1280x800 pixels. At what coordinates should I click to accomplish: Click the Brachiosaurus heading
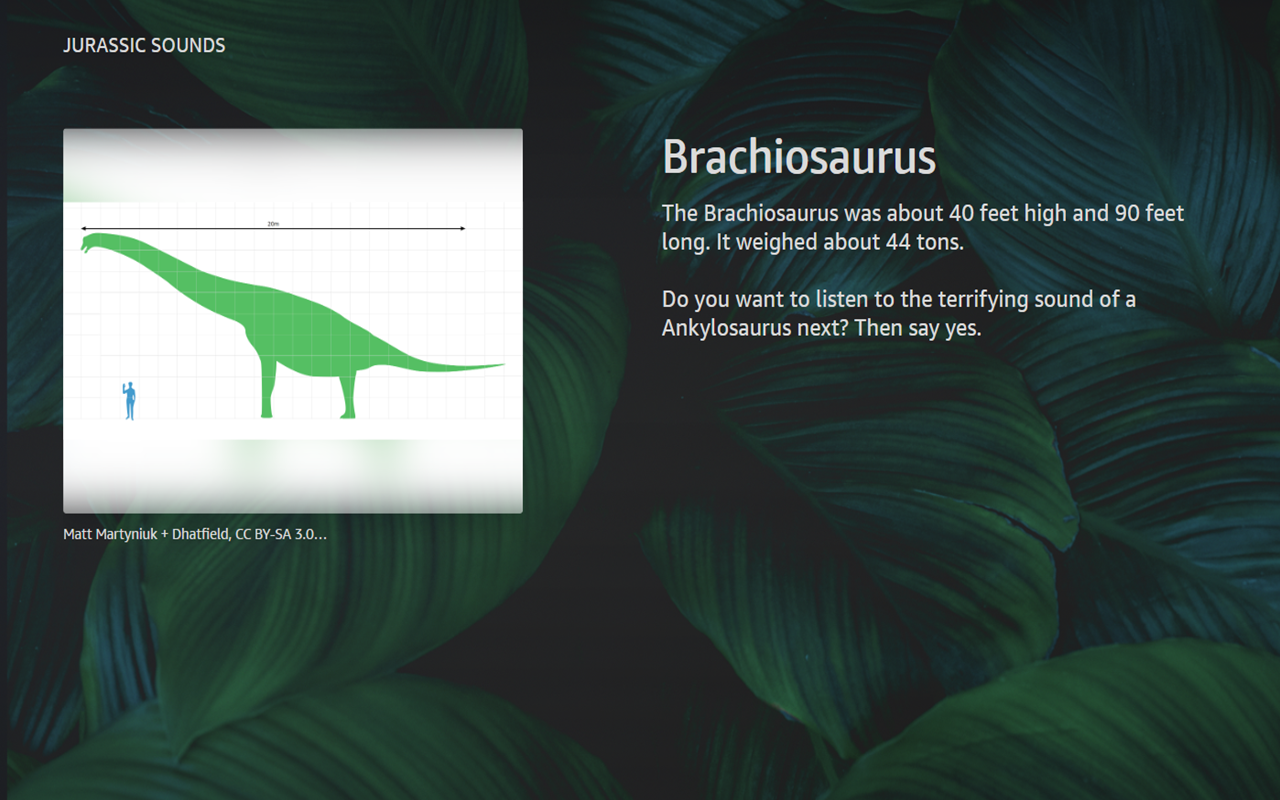(x=798, y=157)
